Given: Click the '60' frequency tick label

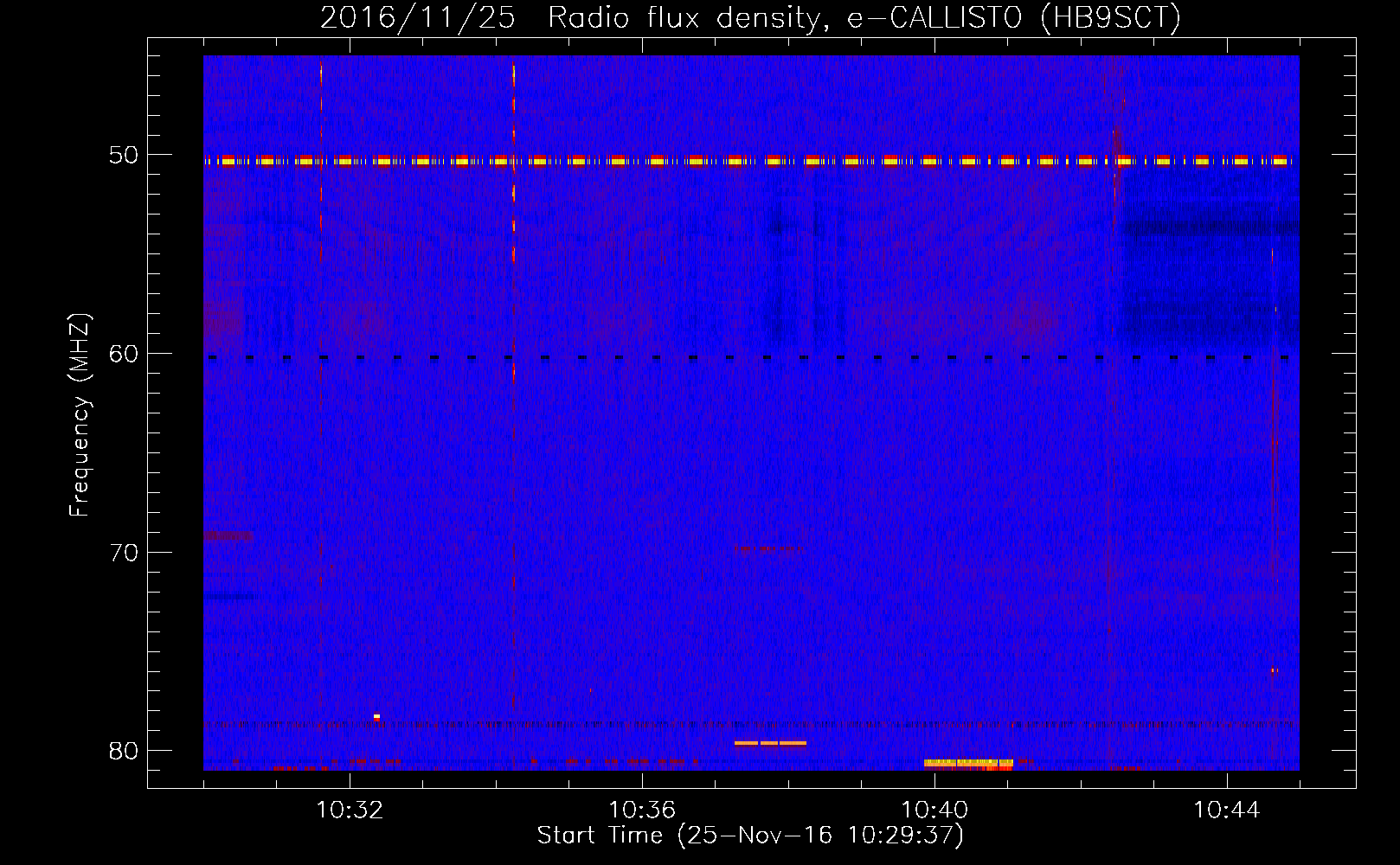Looking at the screenshot, I should [124, 354].
